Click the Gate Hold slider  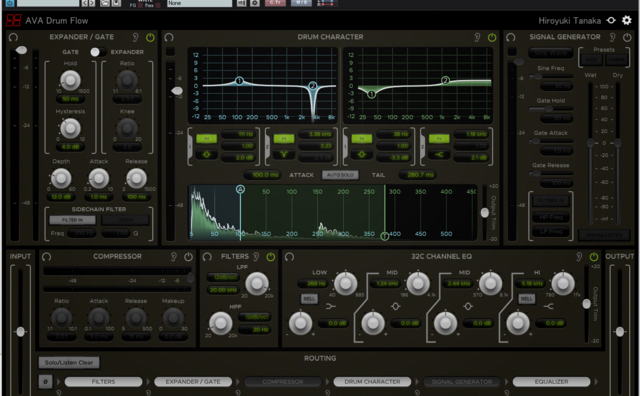[551, 109]
